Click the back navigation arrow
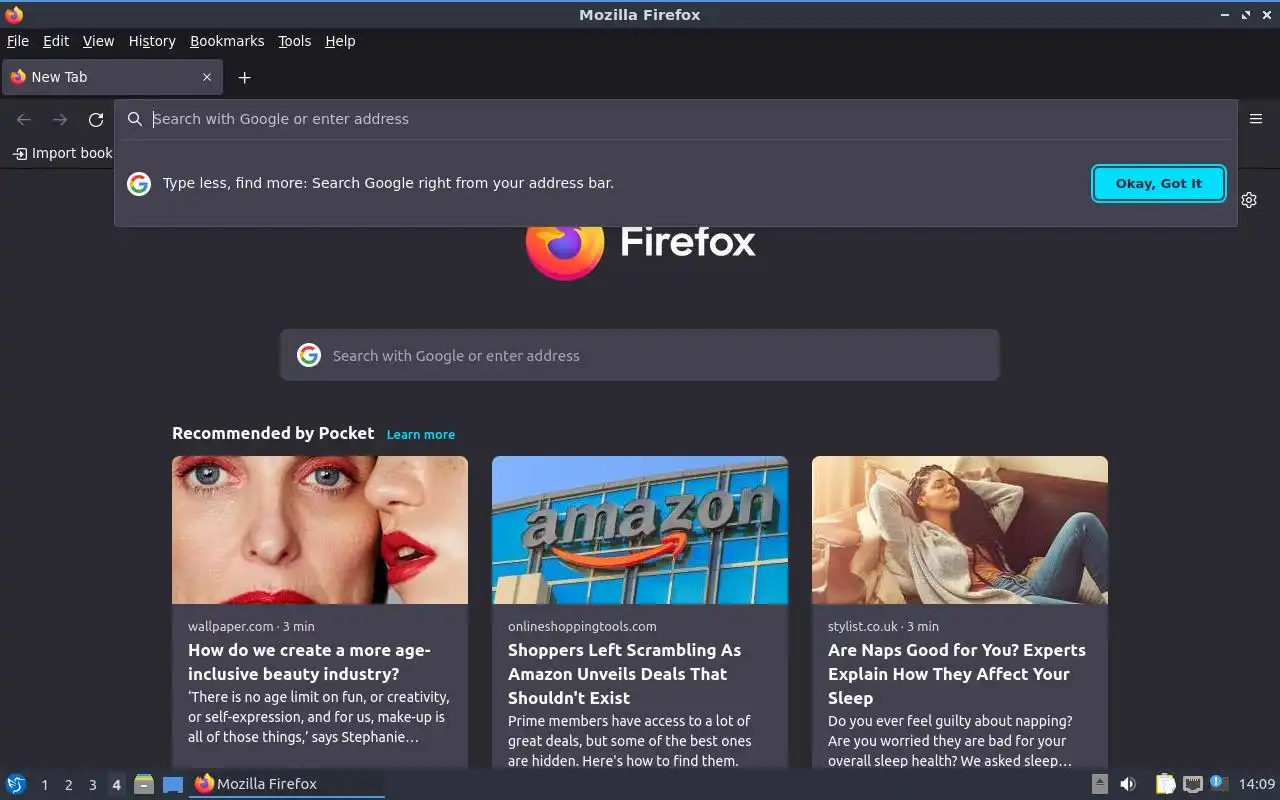 point(24,120)
